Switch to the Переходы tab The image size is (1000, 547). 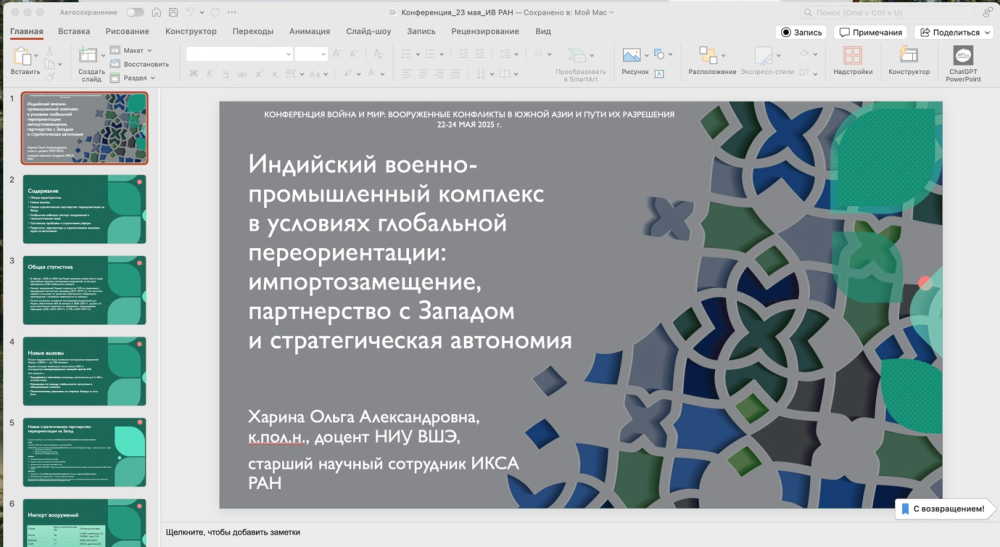(253, 31)
